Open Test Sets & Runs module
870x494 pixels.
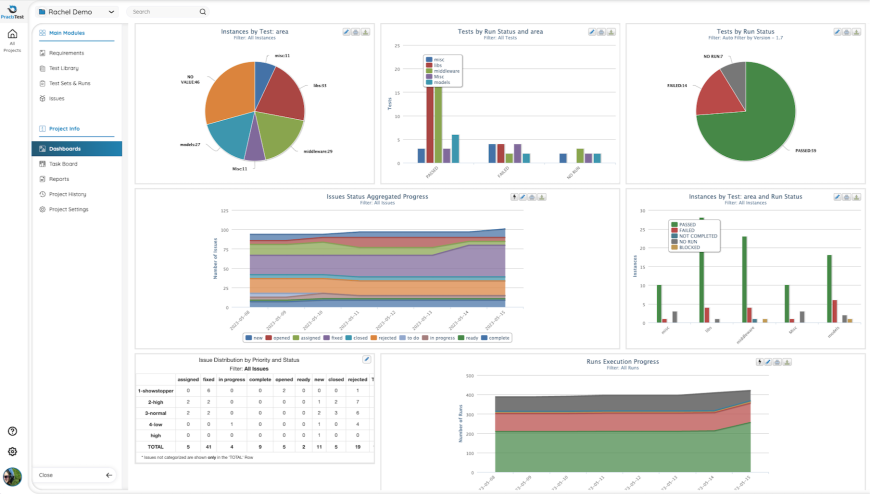pyautogui.click(x=69, y=83)
